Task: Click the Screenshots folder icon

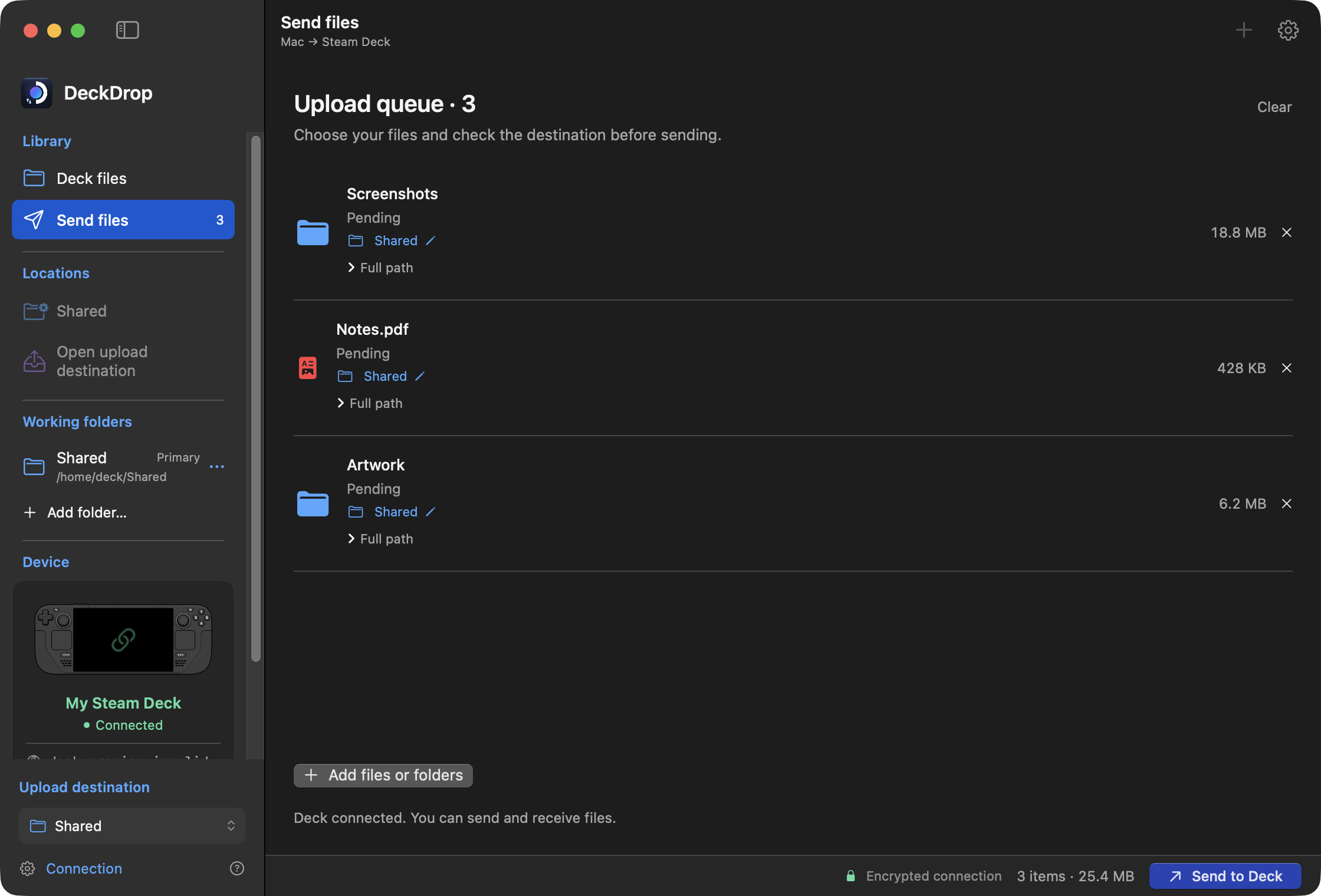Action: (313, 232)
